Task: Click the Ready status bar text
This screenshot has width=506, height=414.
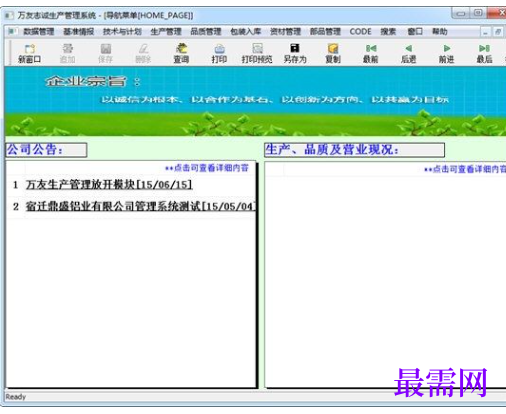Action: click(16, 397)
